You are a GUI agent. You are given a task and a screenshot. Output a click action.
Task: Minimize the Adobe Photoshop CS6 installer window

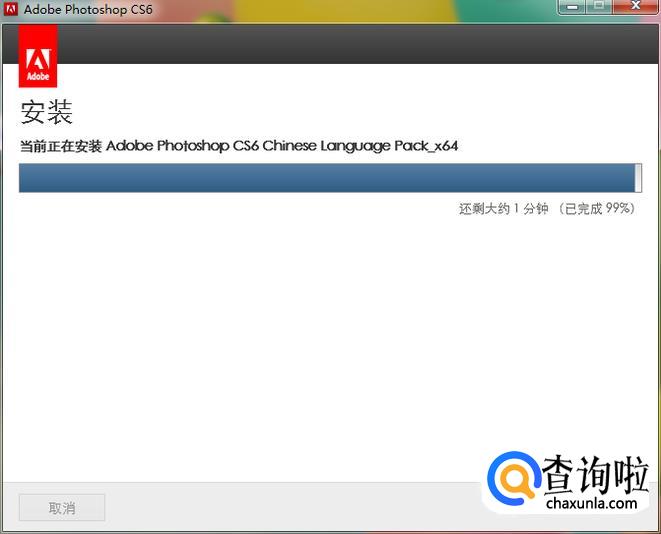[572, 7]
